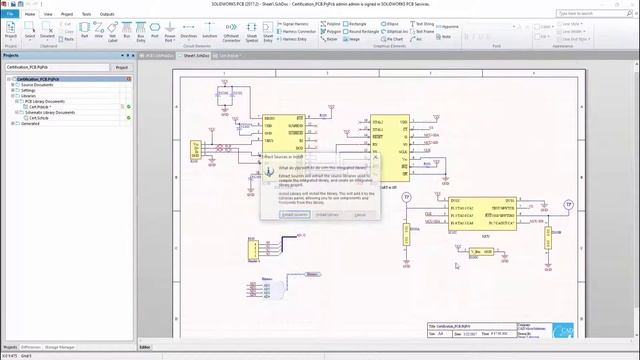Click the search box in title area
Image resolution: width=640 pixels, height=360 pixels.
click(x=594, y=13)
